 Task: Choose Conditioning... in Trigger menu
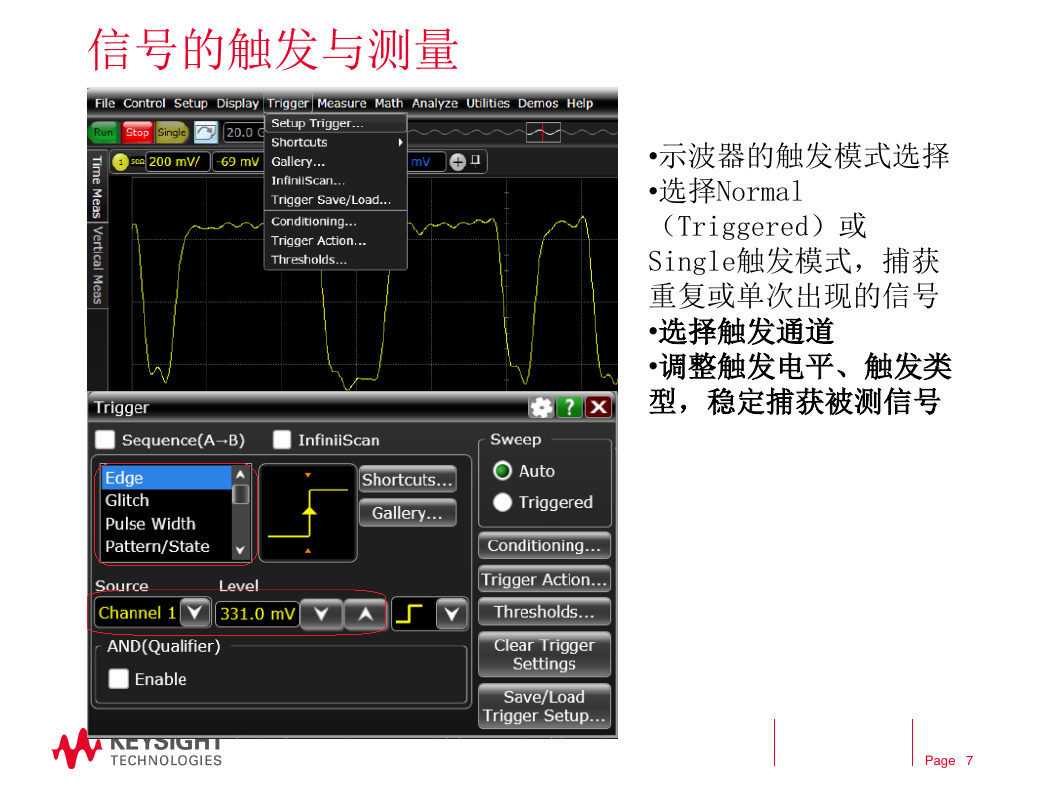click(x=335, y=222)
